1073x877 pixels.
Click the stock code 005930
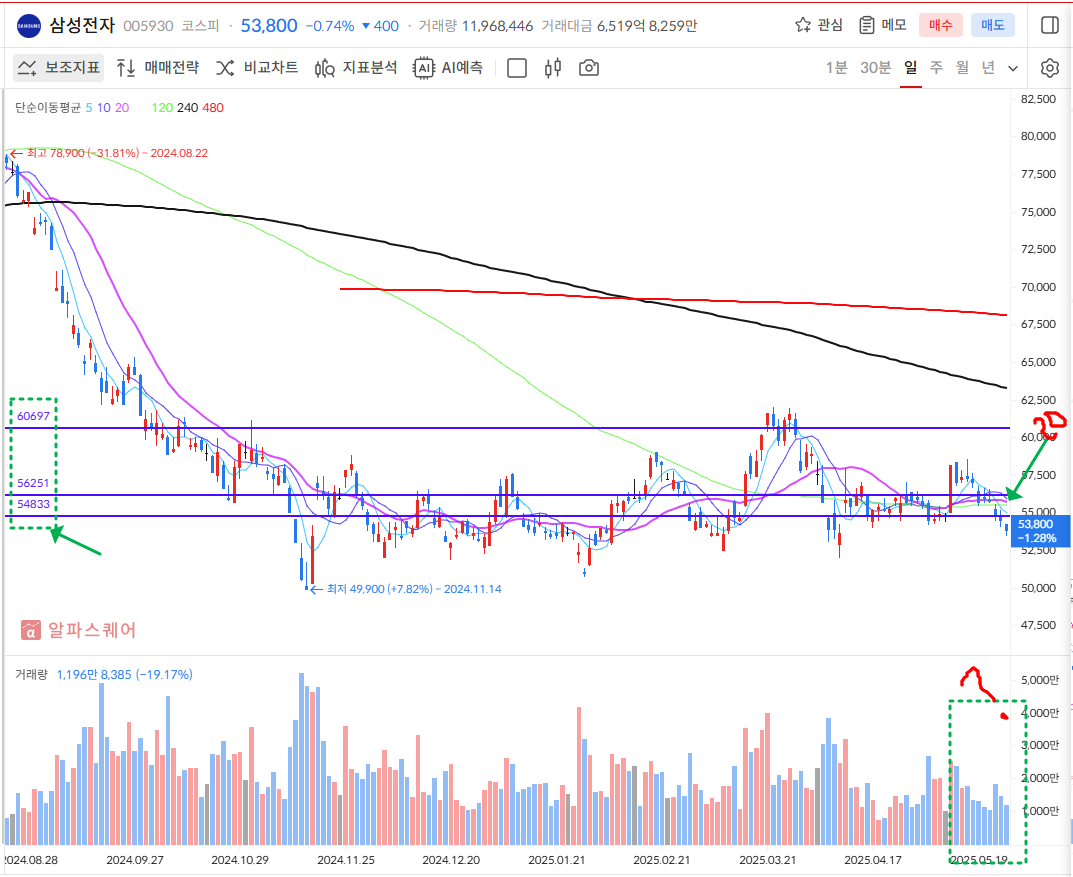point(148,26)
